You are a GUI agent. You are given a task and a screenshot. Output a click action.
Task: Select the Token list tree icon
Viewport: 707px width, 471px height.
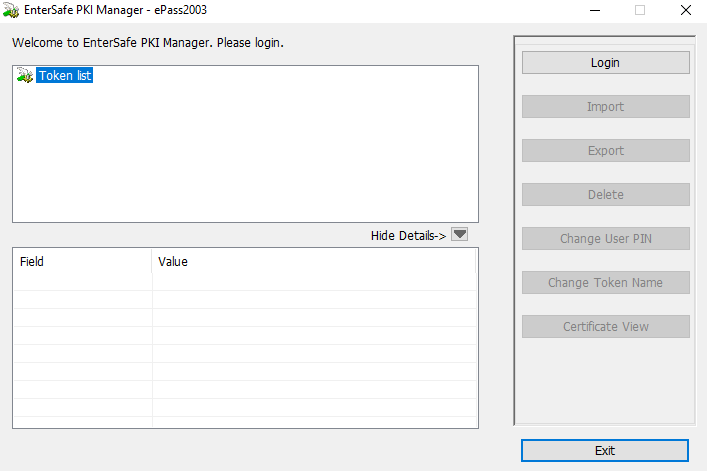tap(25, 75)
